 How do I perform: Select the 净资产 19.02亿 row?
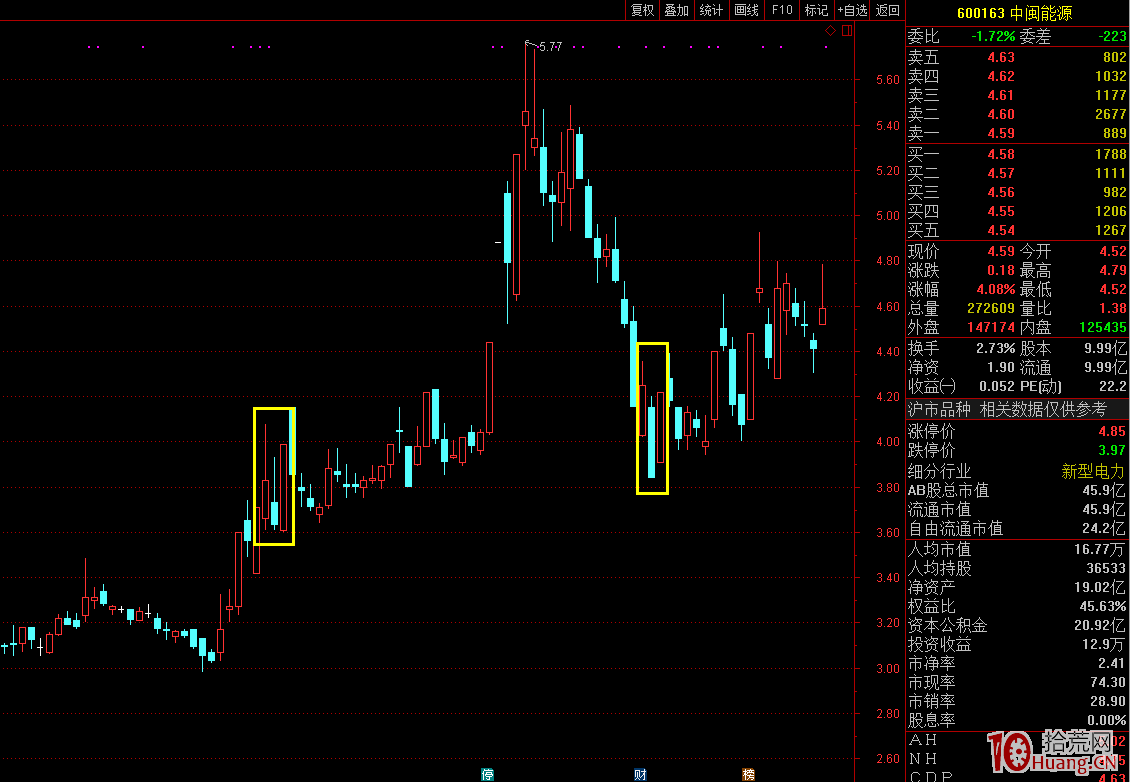(x=1017, y=587)
